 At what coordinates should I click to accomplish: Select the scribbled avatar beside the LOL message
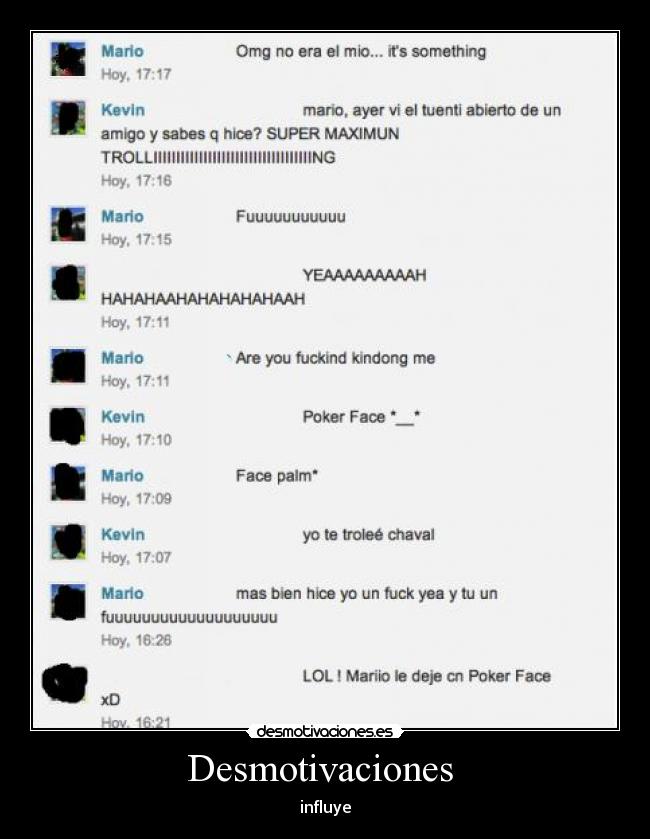click(x=65, y=683)
